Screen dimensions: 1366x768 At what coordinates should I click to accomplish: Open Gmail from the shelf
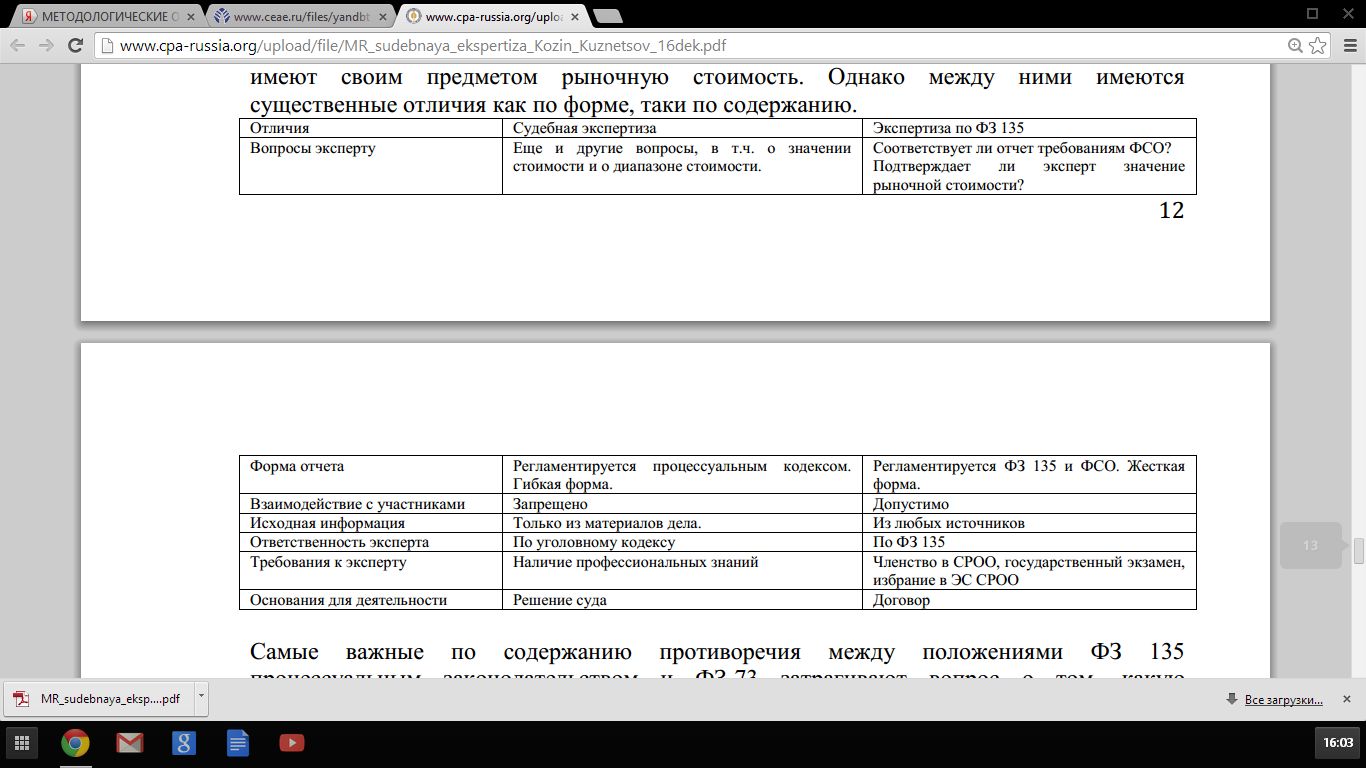click(129, 743)
